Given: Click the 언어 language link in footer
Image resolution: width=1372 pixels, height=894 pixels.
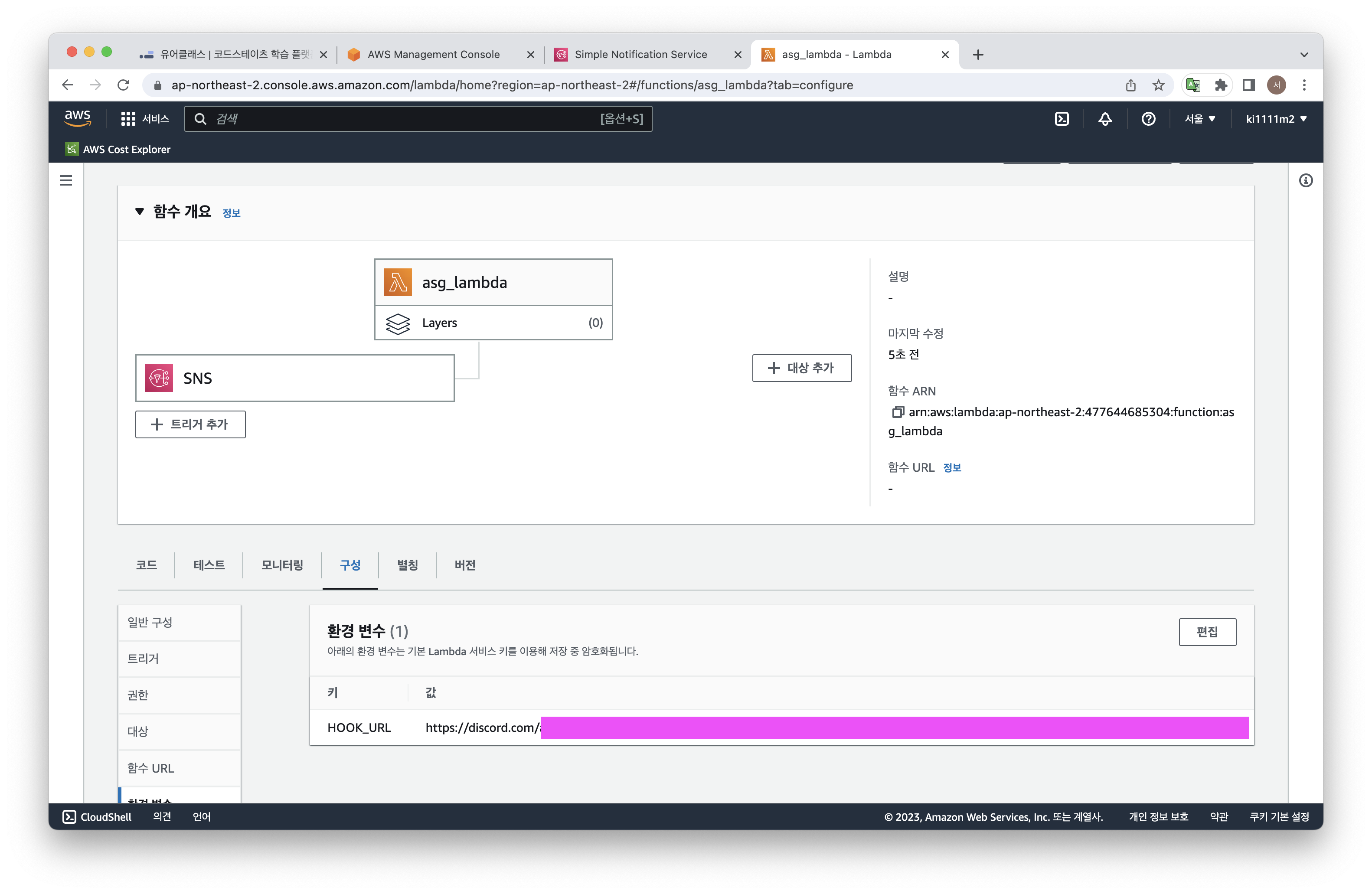Looking at the screenshot, I should (x=201, y=817).
